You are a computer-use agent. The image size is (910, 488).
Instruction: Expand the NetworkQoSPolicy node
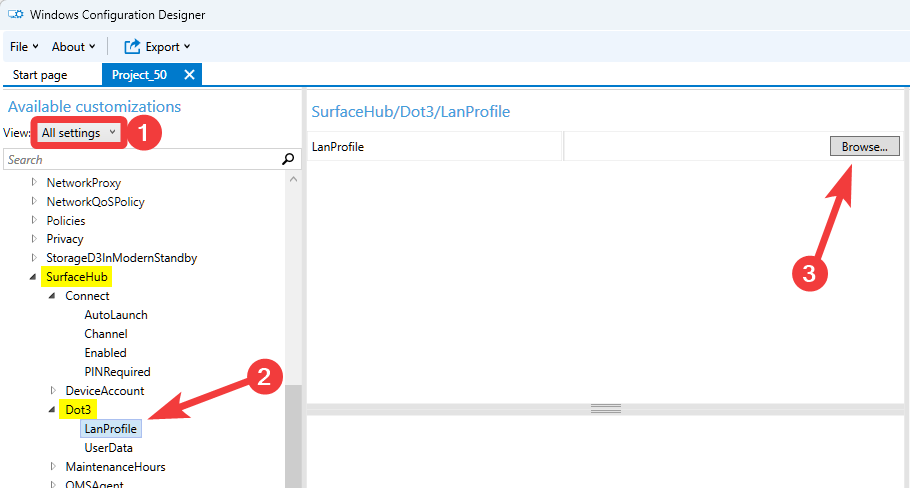coord(34,202)
